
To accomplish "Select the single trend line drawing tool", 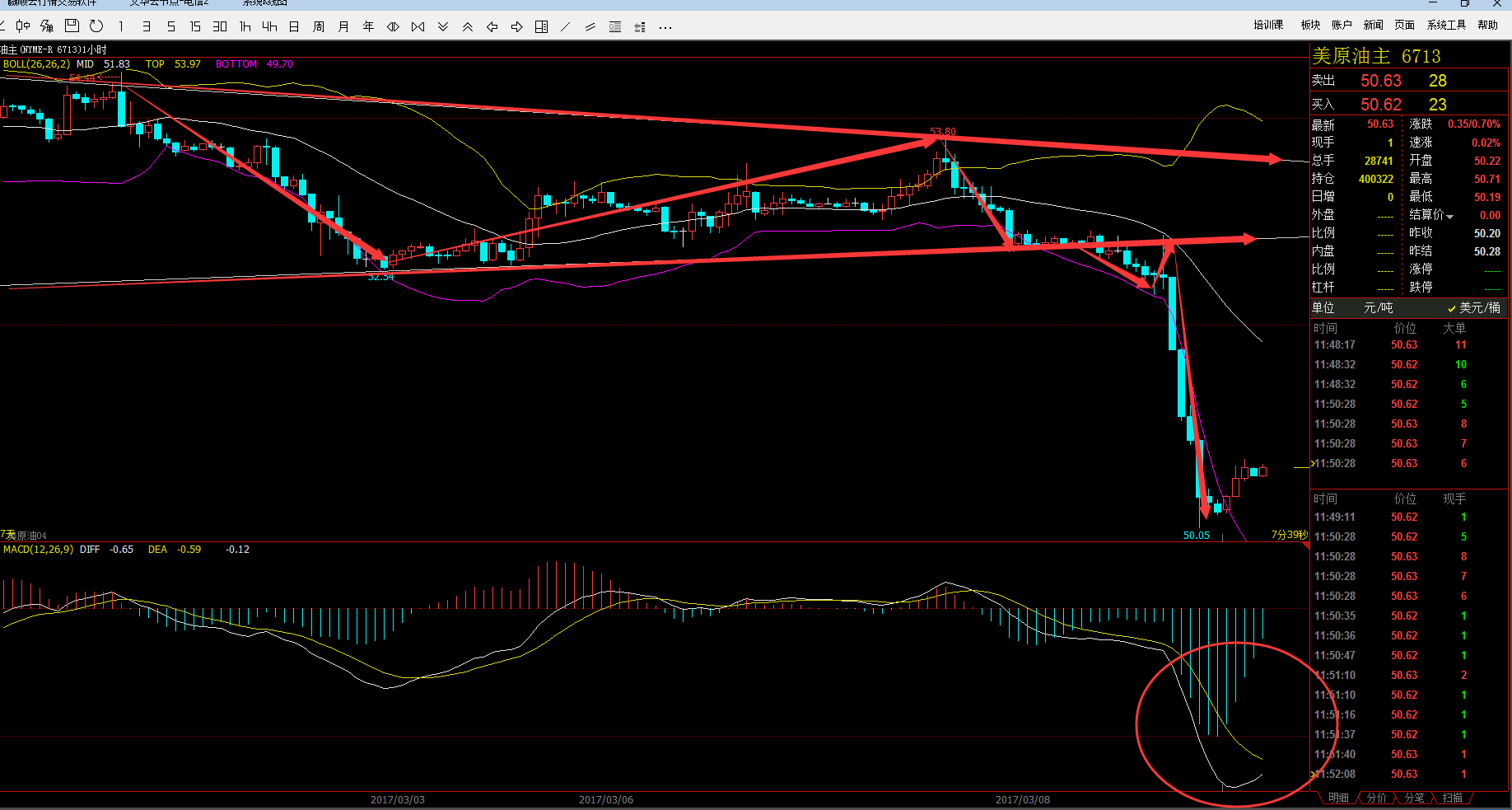I will pyautogui.click(x=566, y=26).
